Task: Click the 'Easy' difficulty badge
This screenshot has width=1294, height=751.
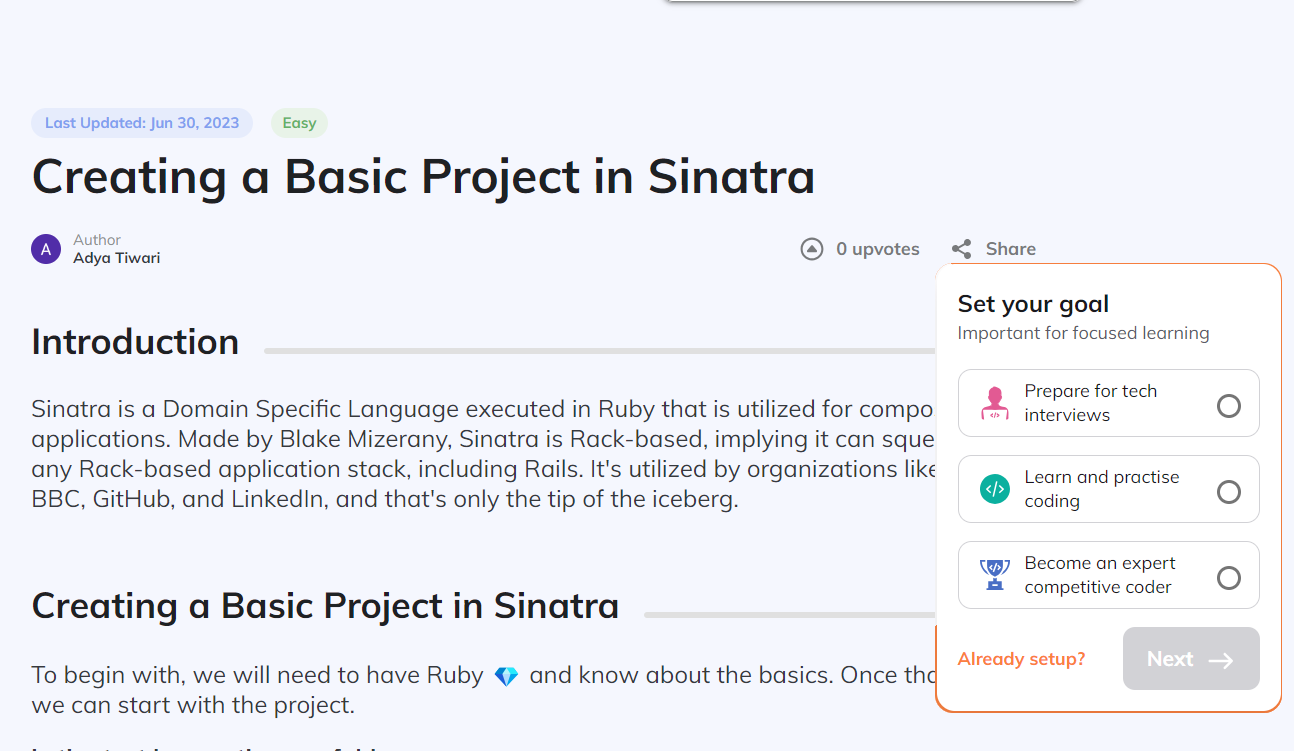Action: (x=299, y=123)
